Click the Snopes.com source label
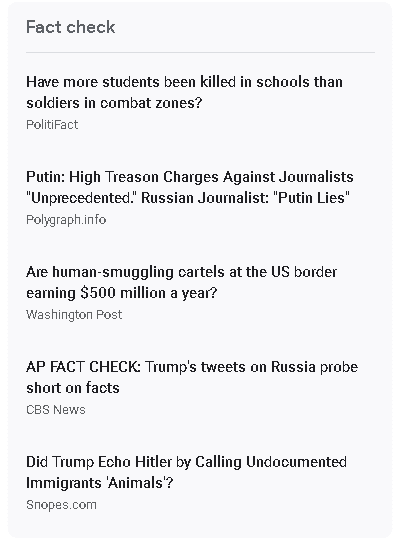Viewport: 414px width, 539px height. coord(61,505)
